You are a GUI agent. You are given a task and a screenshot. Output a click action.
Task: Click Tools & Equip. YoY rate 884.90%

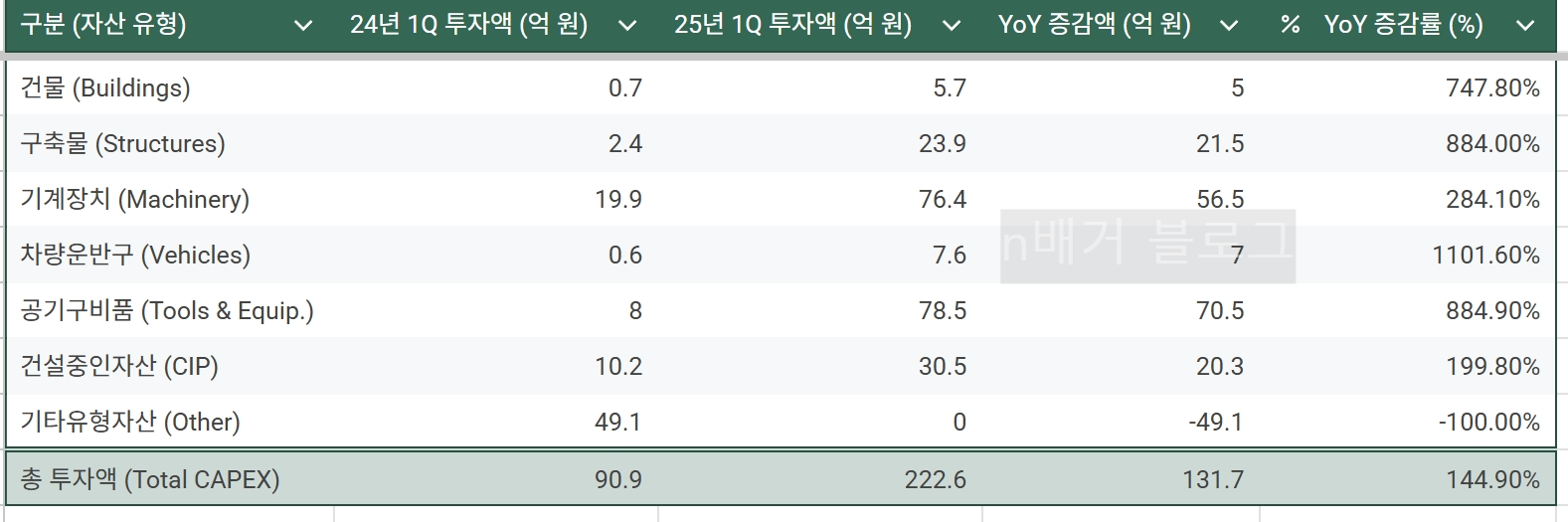point(1492,310)
